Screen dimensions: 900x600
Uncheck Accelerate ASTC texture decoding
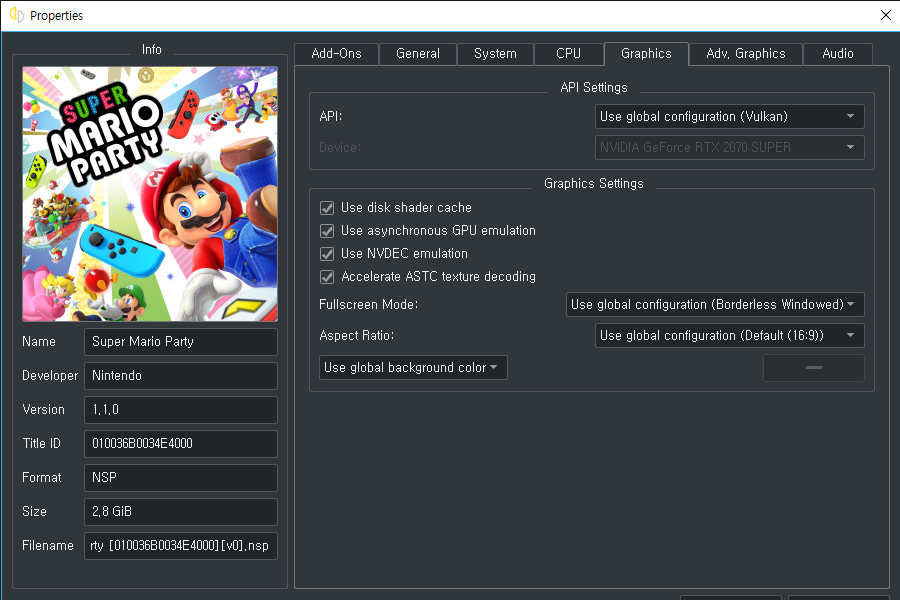point(327,277)
